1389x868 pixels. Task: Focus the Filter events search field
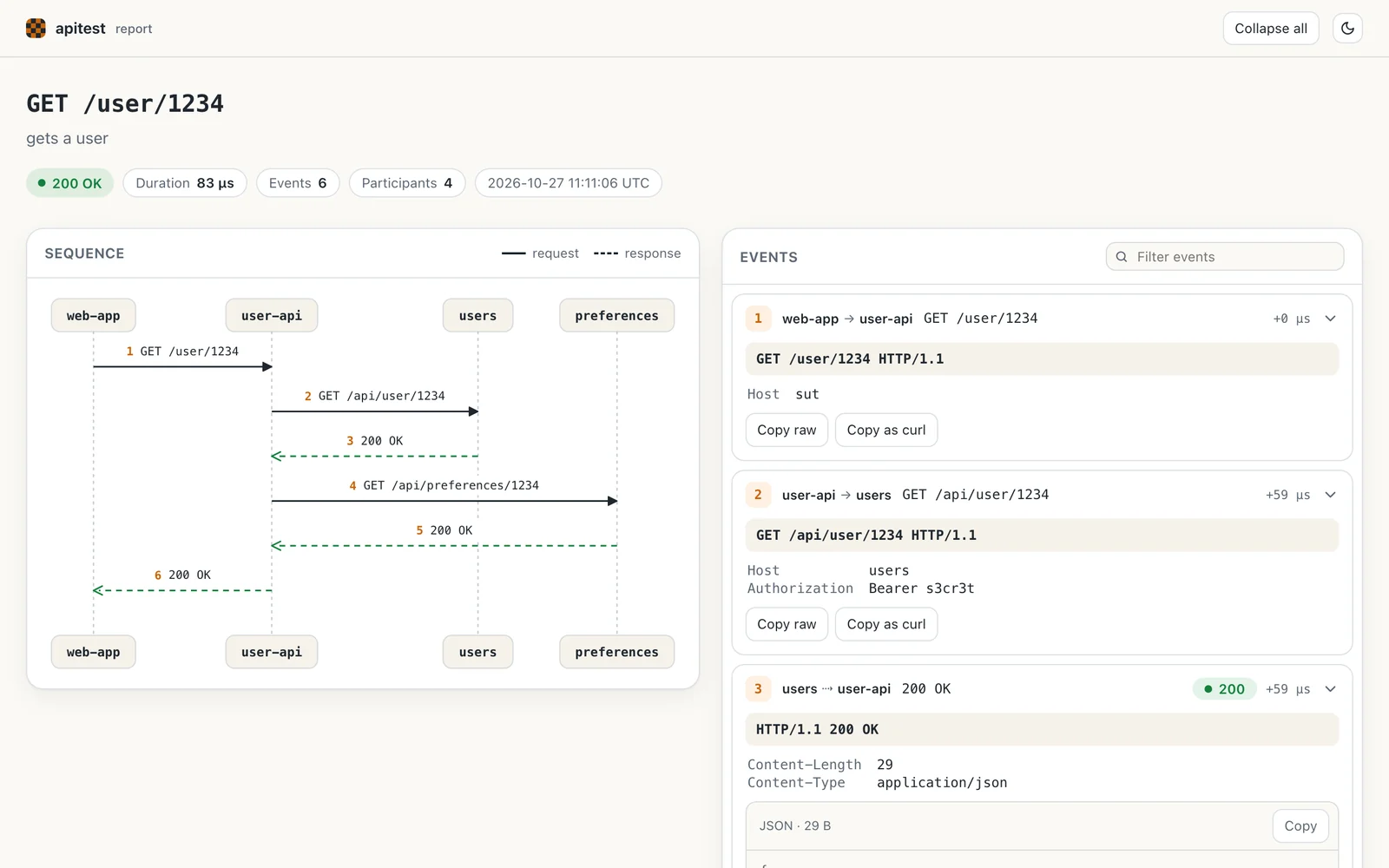click(x=1225, y=257)
